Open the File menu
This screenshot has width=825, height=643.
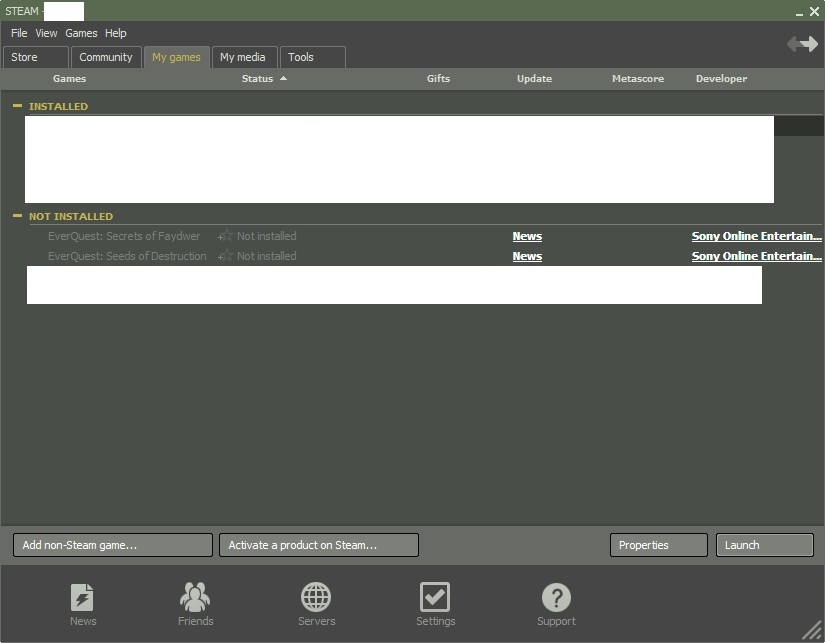(x=19, y=33)
